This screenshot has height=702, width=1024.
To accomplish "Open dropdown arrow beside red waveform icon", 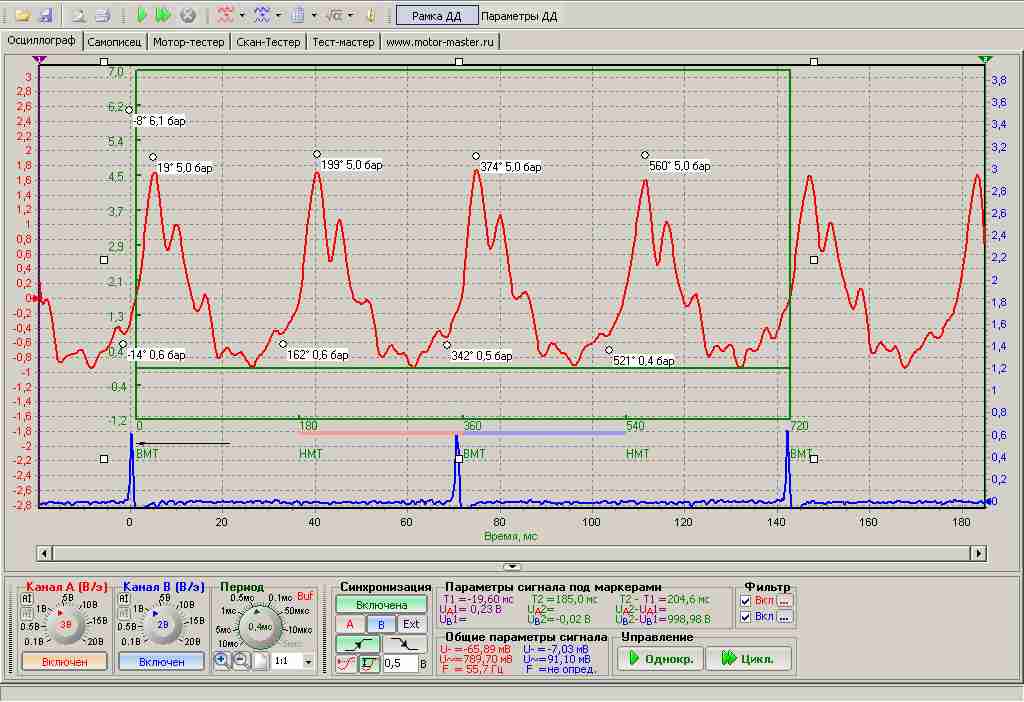I will click(242, 15).
